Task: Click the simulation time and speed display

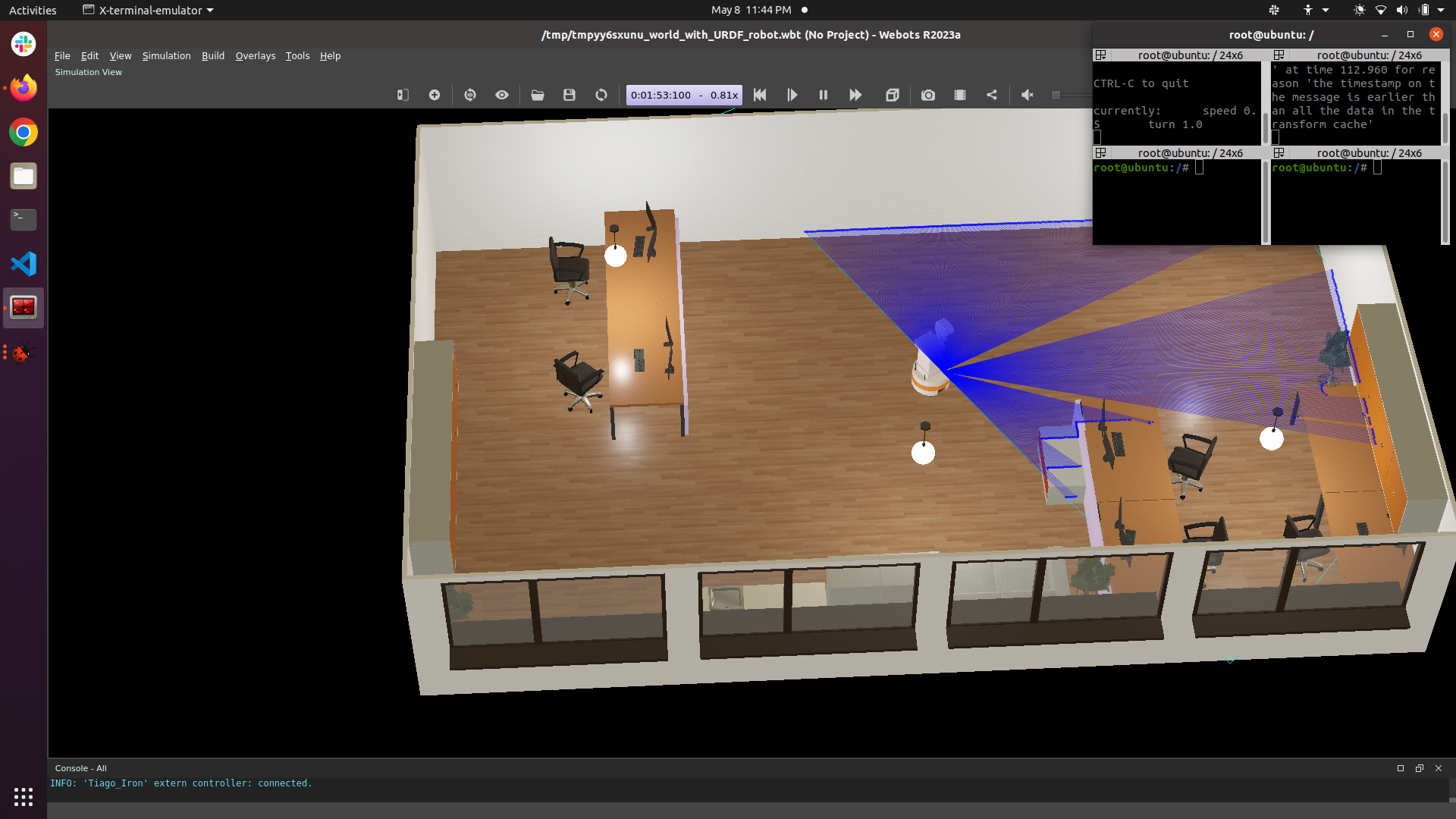Action: click(x=684, y=95)
